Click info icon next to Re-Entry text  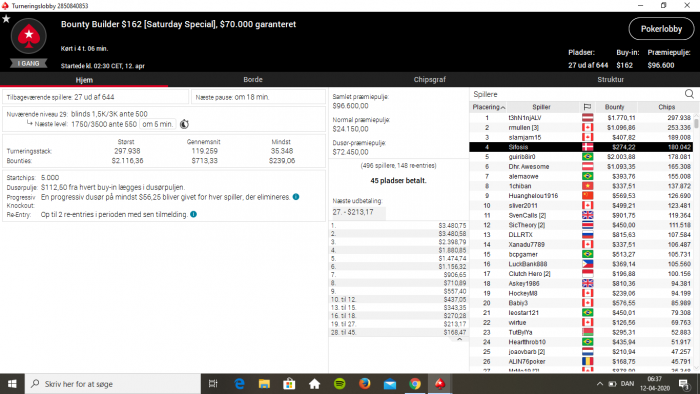click(193, 214)
